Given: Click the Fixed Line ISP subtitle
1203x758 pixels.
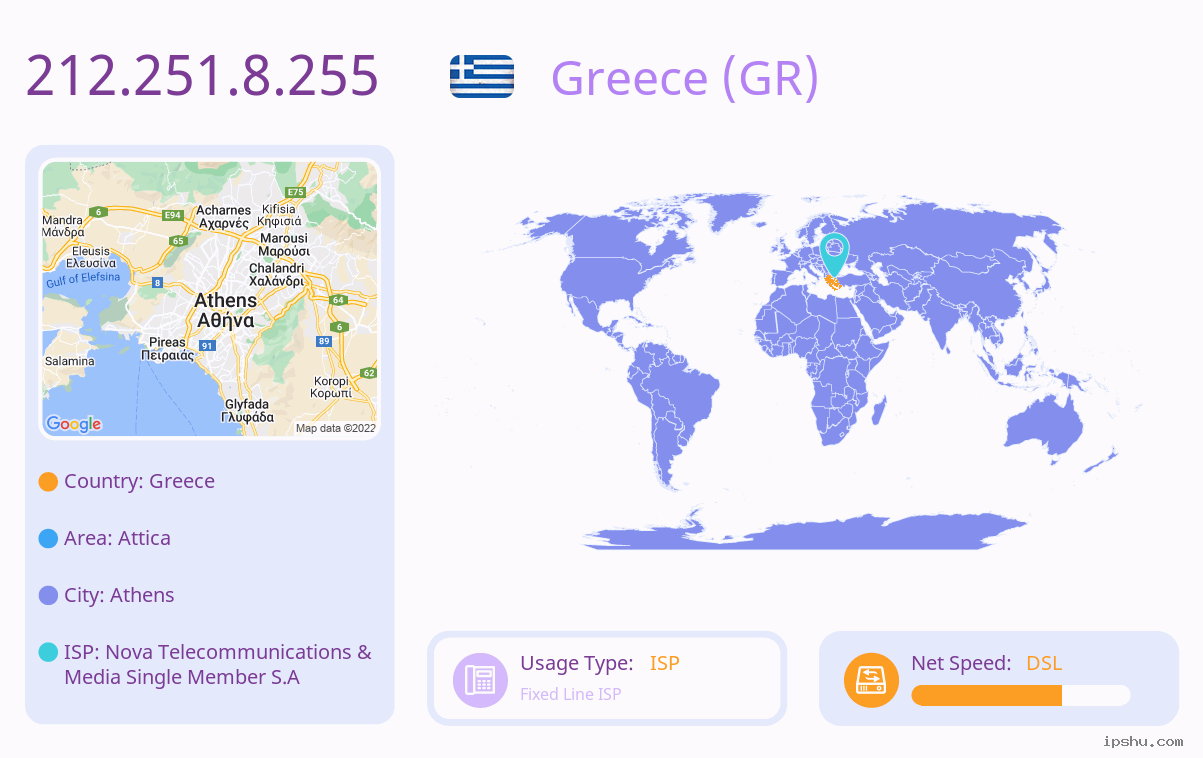Looking at the screenshot, I should [x=570, y=694].
